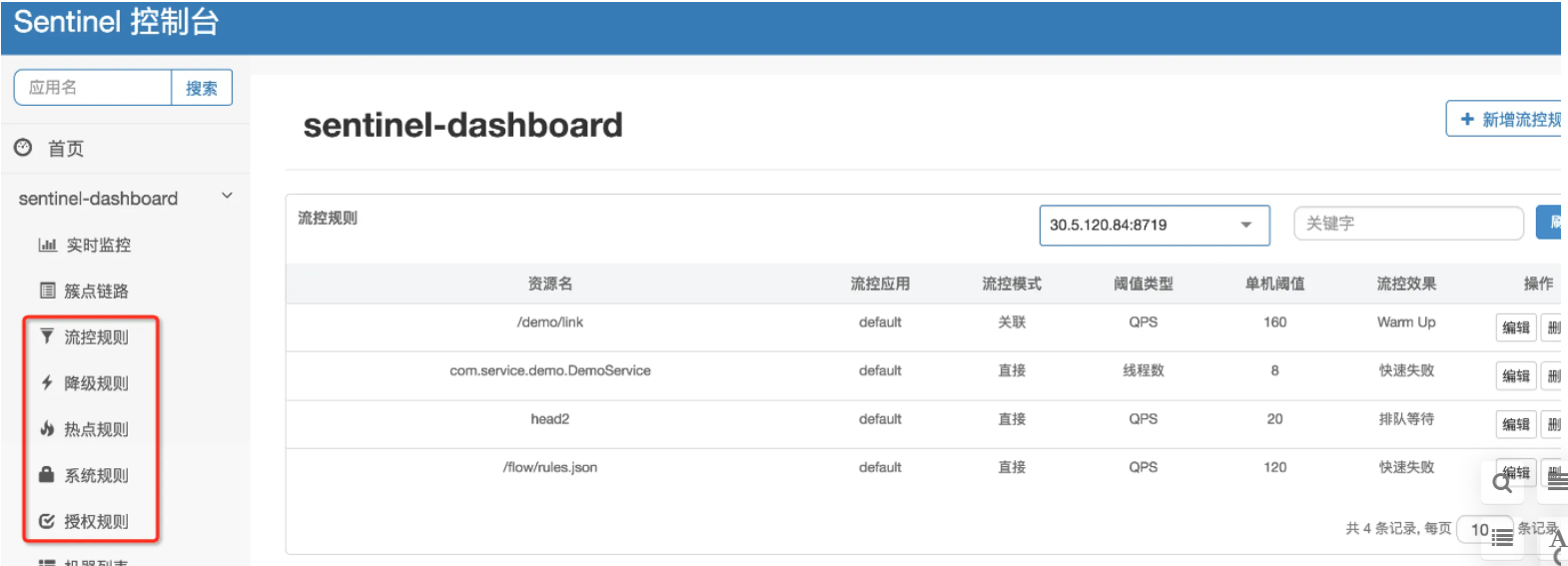The image size is (1568, 566).
Task: Click the 线程数 threshold type cell
Action: click(1144, 370)
